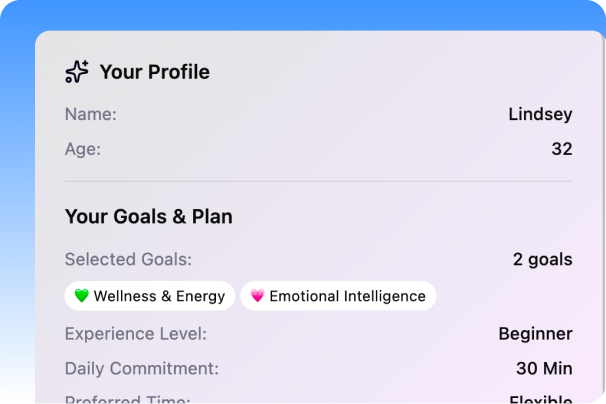606x404 pixels.
Task: Click the pink heart icon
Action: point(257,296)
